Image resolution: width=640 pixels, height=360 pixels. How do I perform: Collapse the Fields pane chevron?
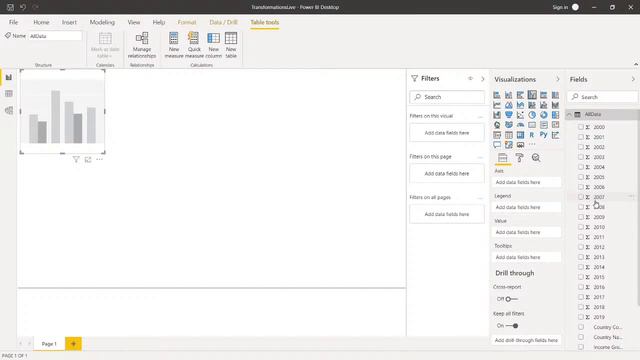coord(633,79)
